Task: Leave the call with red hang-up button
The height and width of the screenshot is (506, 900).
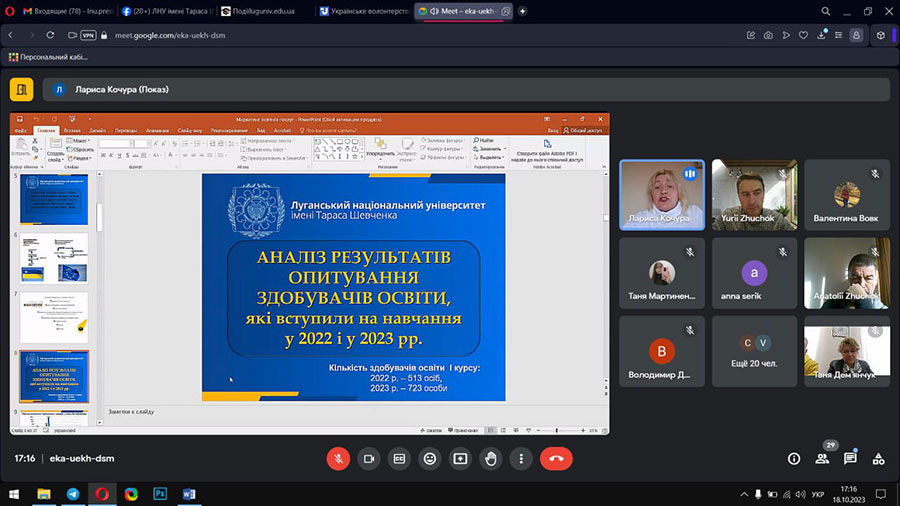Action: [x=556, y=458]
